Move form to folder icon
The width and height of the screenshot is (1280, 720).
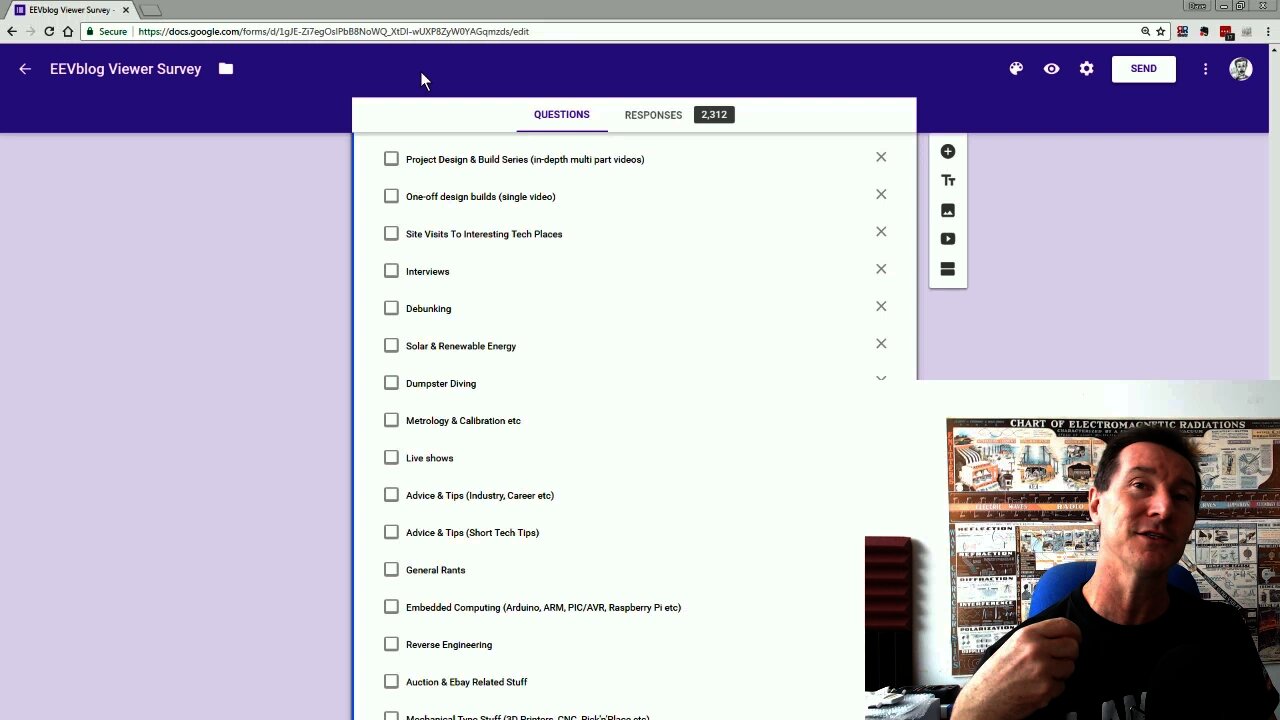pos(226,69)
